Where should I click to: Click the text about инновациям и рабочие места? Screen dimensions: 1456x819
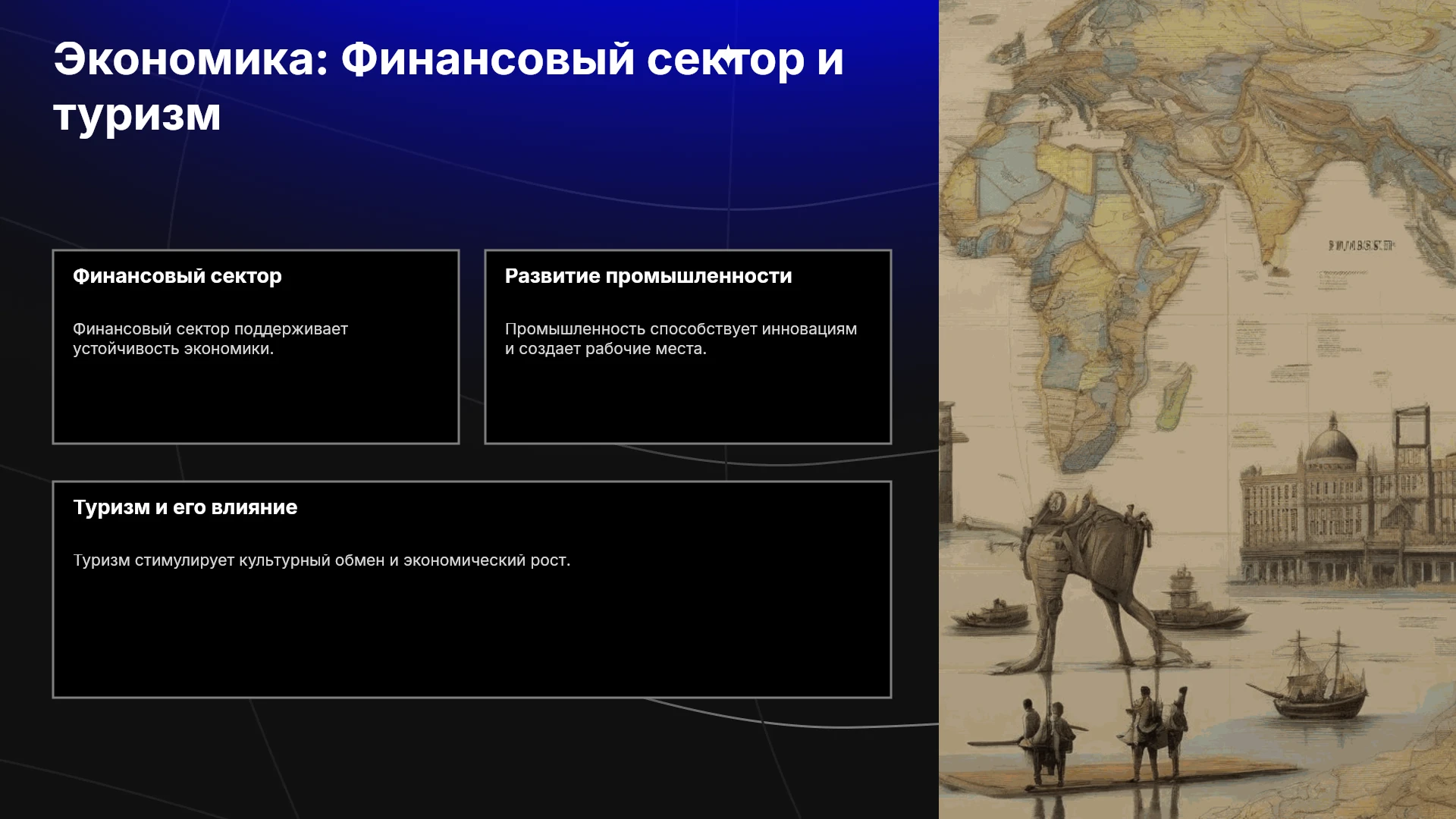point(681,339)
